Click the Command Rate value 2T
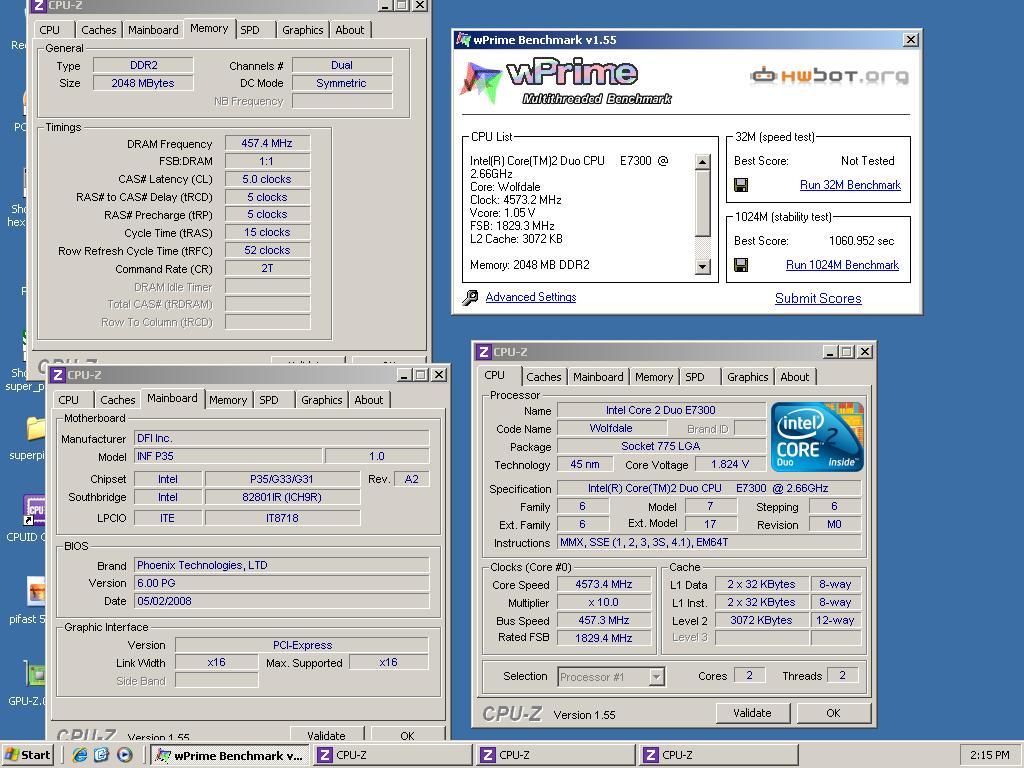Screen dimensions: 1024x768 (x=267, y=268)
